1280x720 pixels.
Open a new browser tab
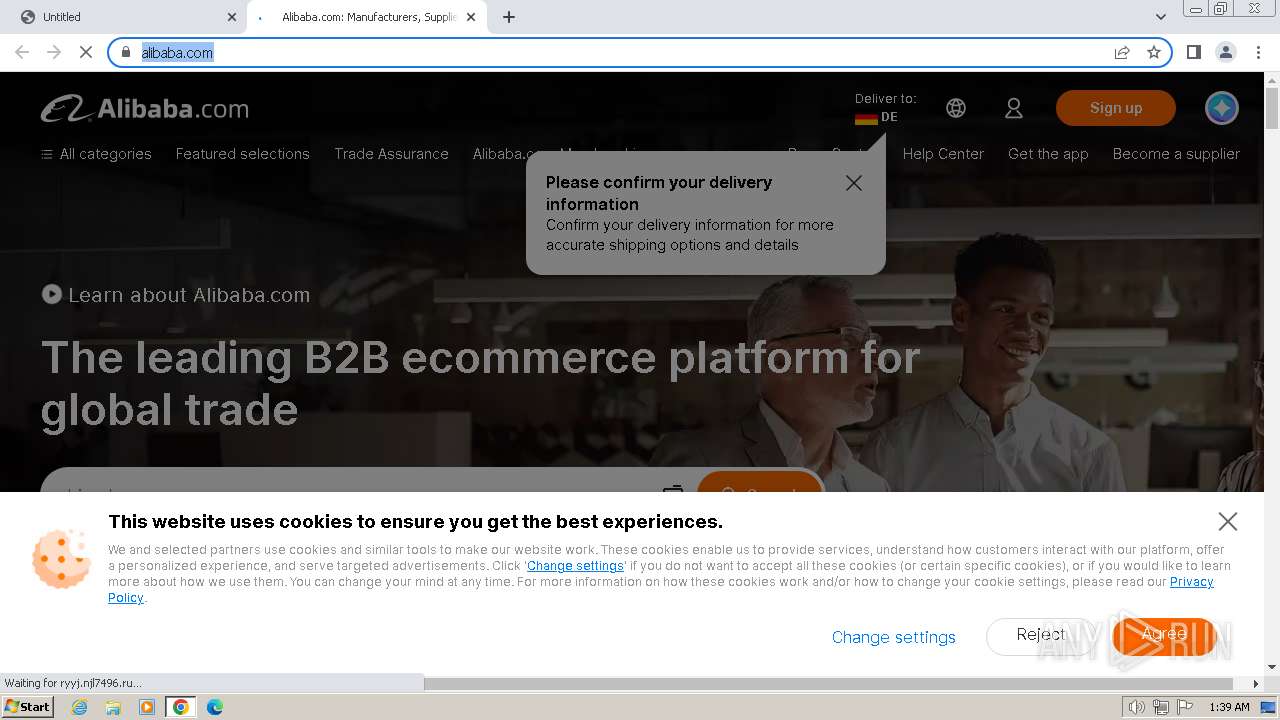509,17
